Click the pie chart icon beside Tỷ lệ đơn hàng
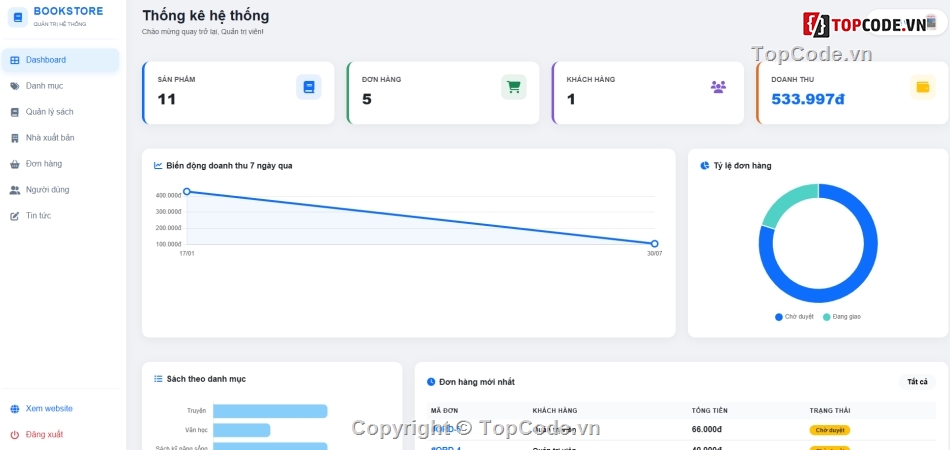 coord(705,165)
